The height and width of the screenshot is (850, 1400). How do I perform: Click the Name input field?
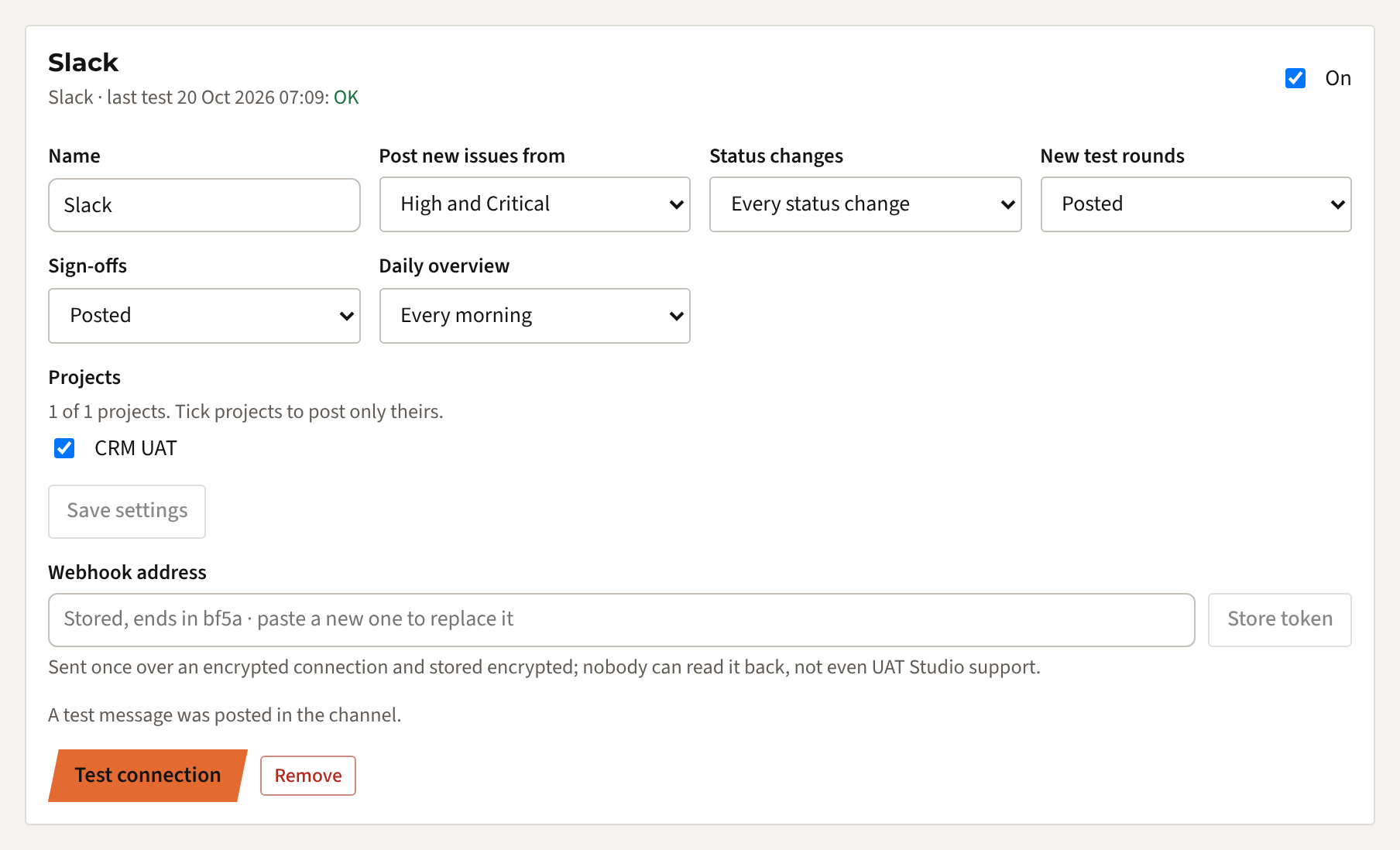point(204,205)
